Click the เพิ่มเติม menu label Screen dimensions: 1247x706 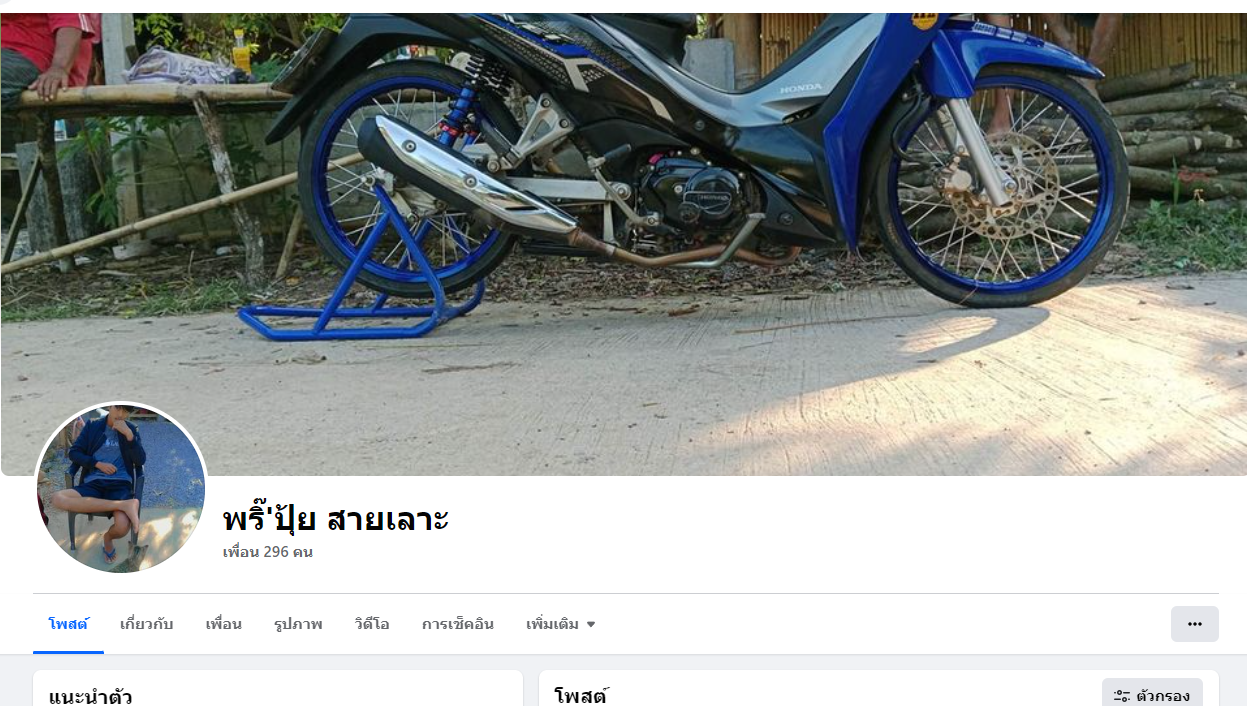tap(552, 624)
